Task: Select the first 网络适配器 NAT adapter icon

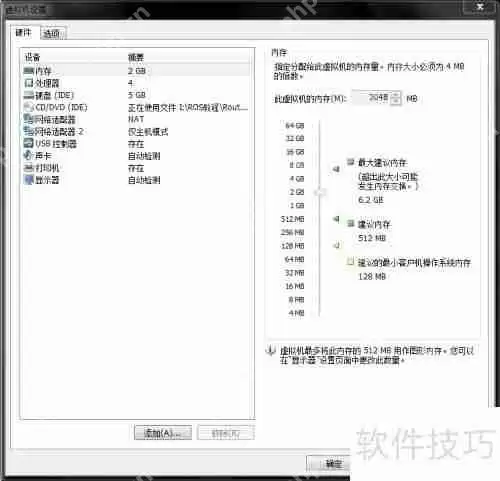Action: (29, 119)
